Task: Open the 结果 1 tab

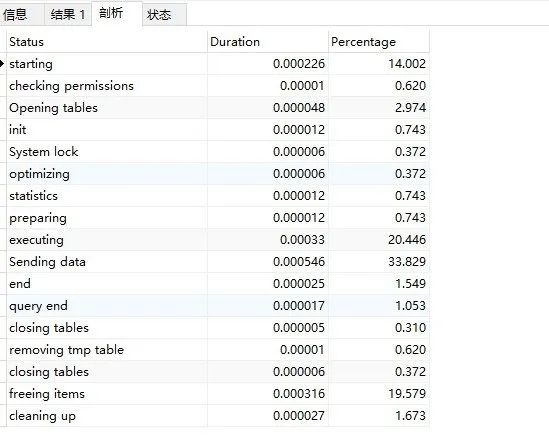Action: point(68,15)
